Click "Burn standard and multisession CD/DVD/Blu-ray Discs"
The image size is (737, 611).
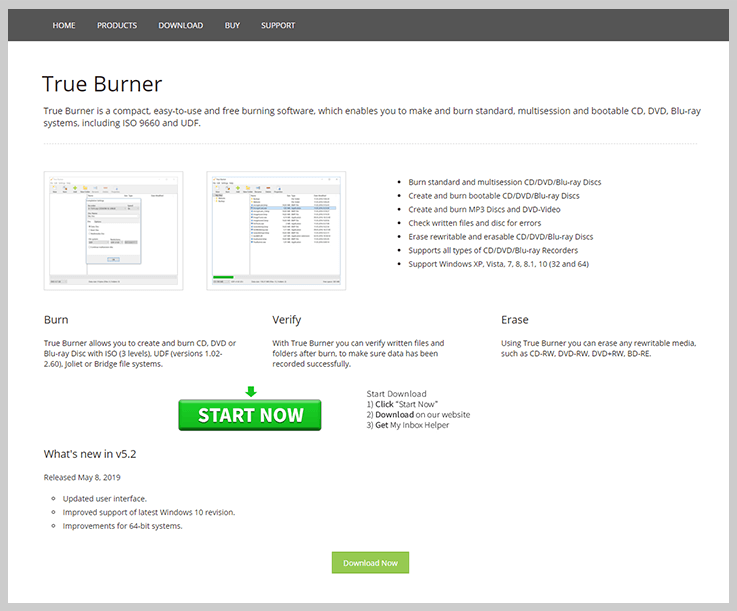504,182
